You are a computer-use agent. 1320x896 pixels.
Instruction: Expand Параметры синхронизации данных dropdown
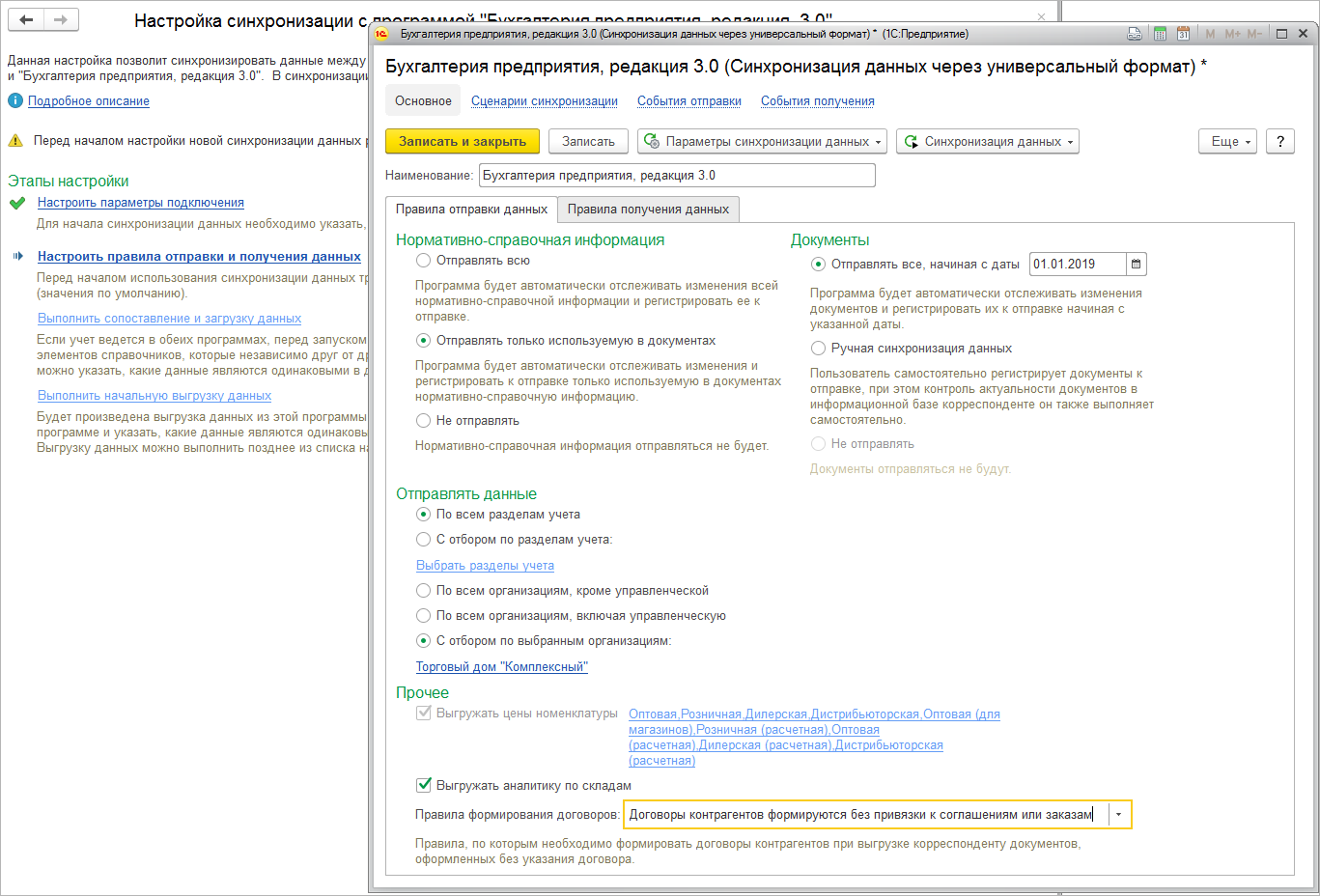point(879,142)
